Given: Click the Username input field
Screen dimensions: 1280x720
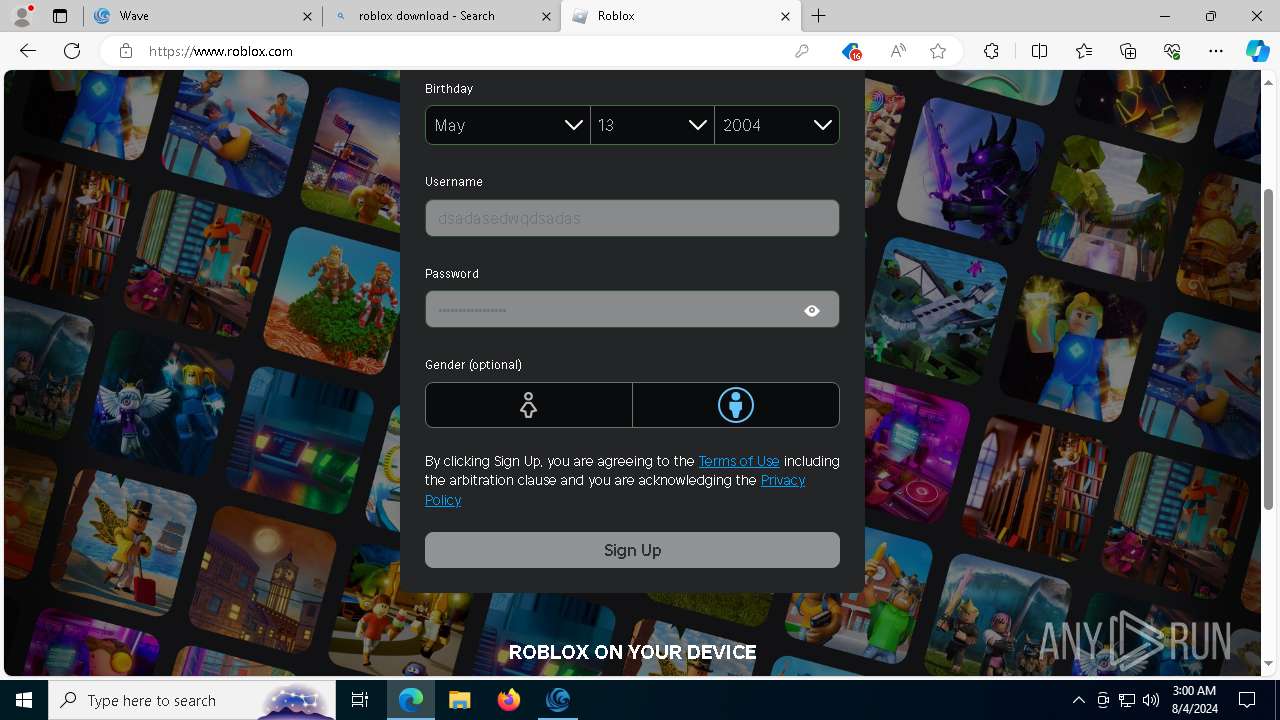Looking at the screenshot, I should [x=632, y=218].
